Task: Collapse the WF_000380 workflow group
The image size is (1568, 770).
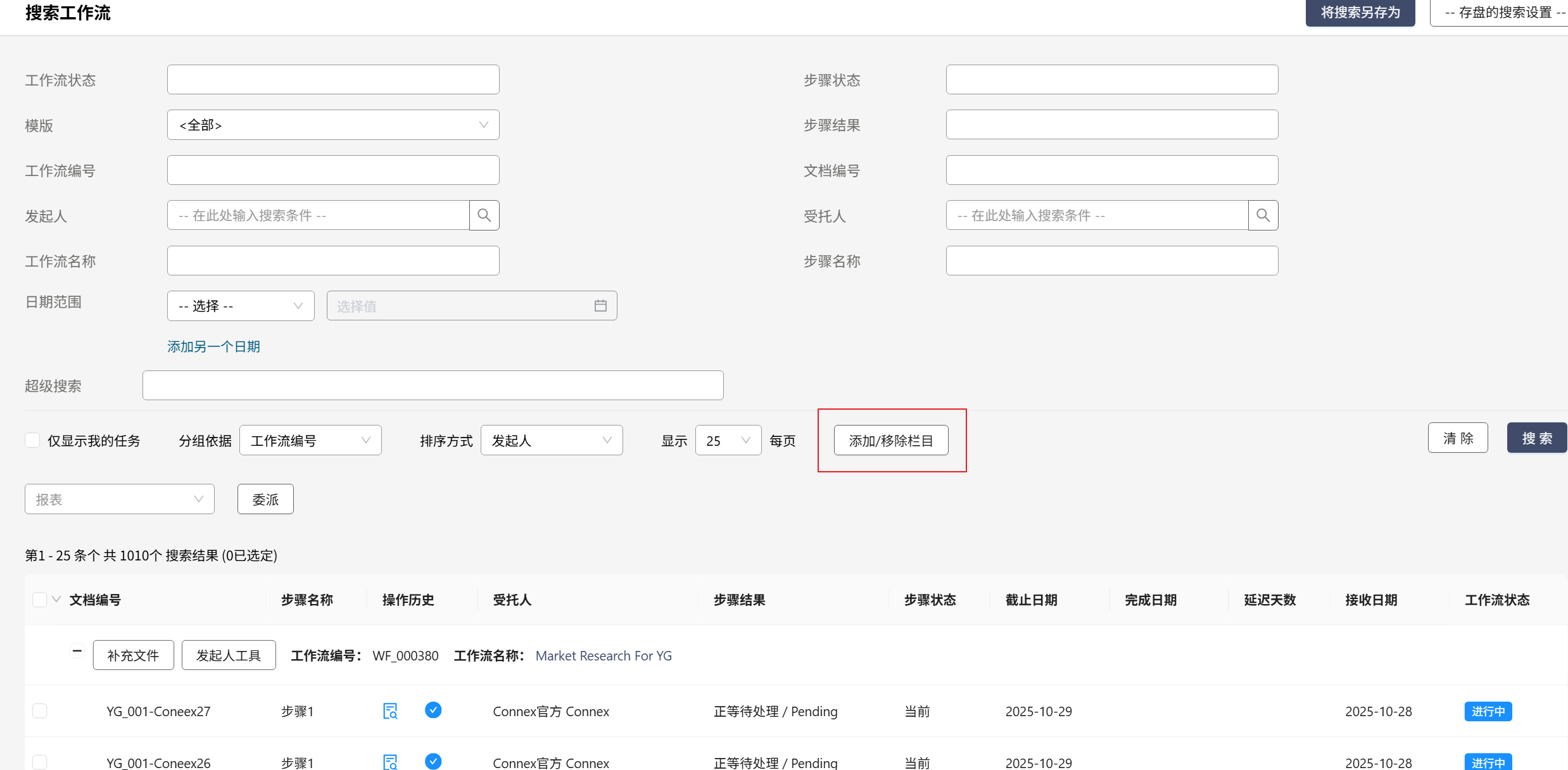Action: (77, 650)
